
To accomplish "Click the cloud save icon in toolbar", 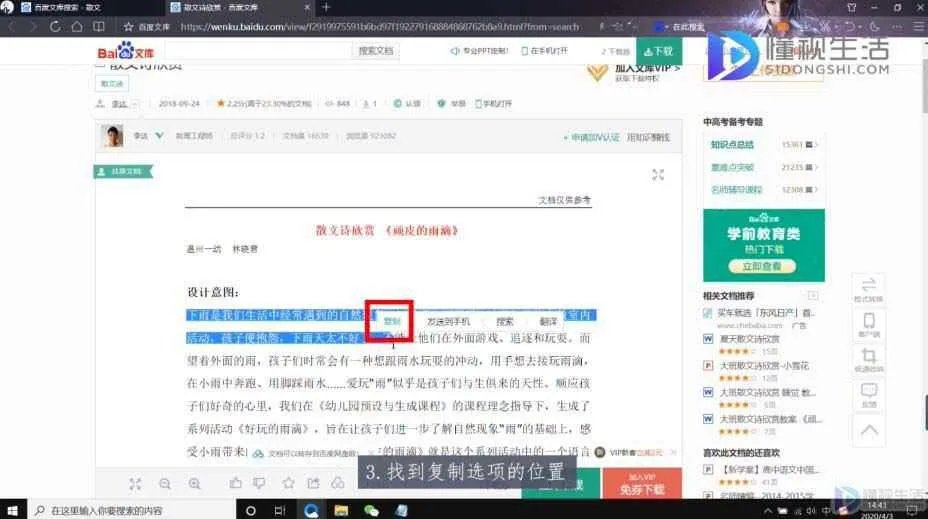I will pyautogui.click(x=338, y=483).
